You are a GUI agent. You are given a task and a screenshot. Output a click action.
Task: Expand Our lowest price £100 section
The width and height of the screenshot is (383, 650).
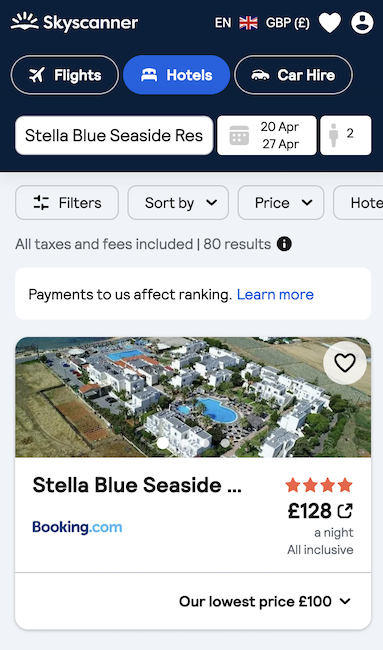click(265, 601)
